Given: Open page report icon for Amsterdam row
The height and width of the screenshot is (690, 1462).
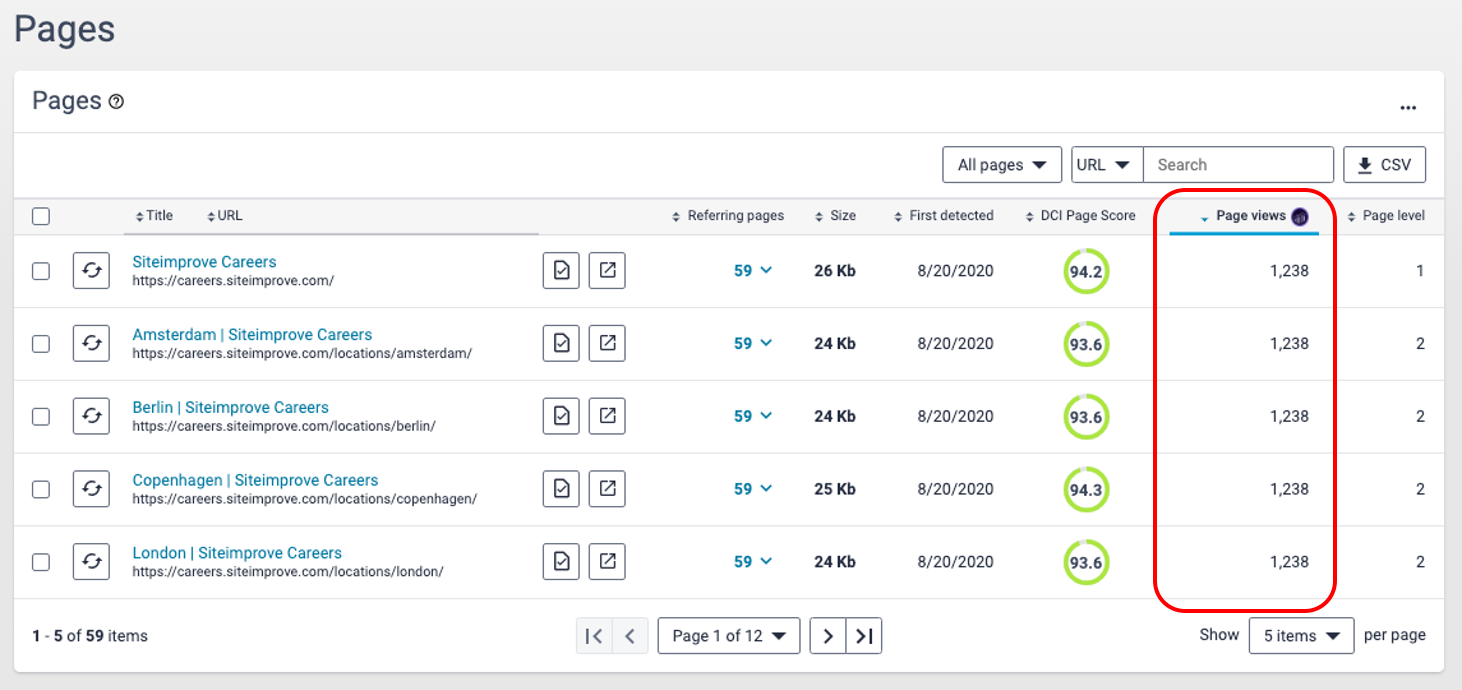Looking at the screenshot, I should 561,344.
